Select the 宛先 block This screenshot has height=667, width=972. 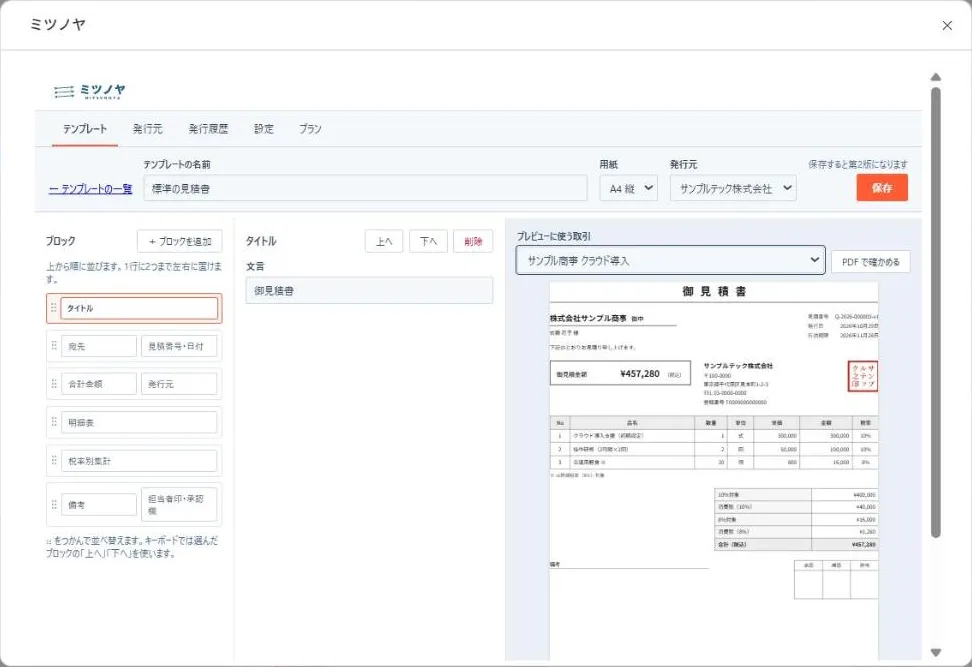coord(99,346)
